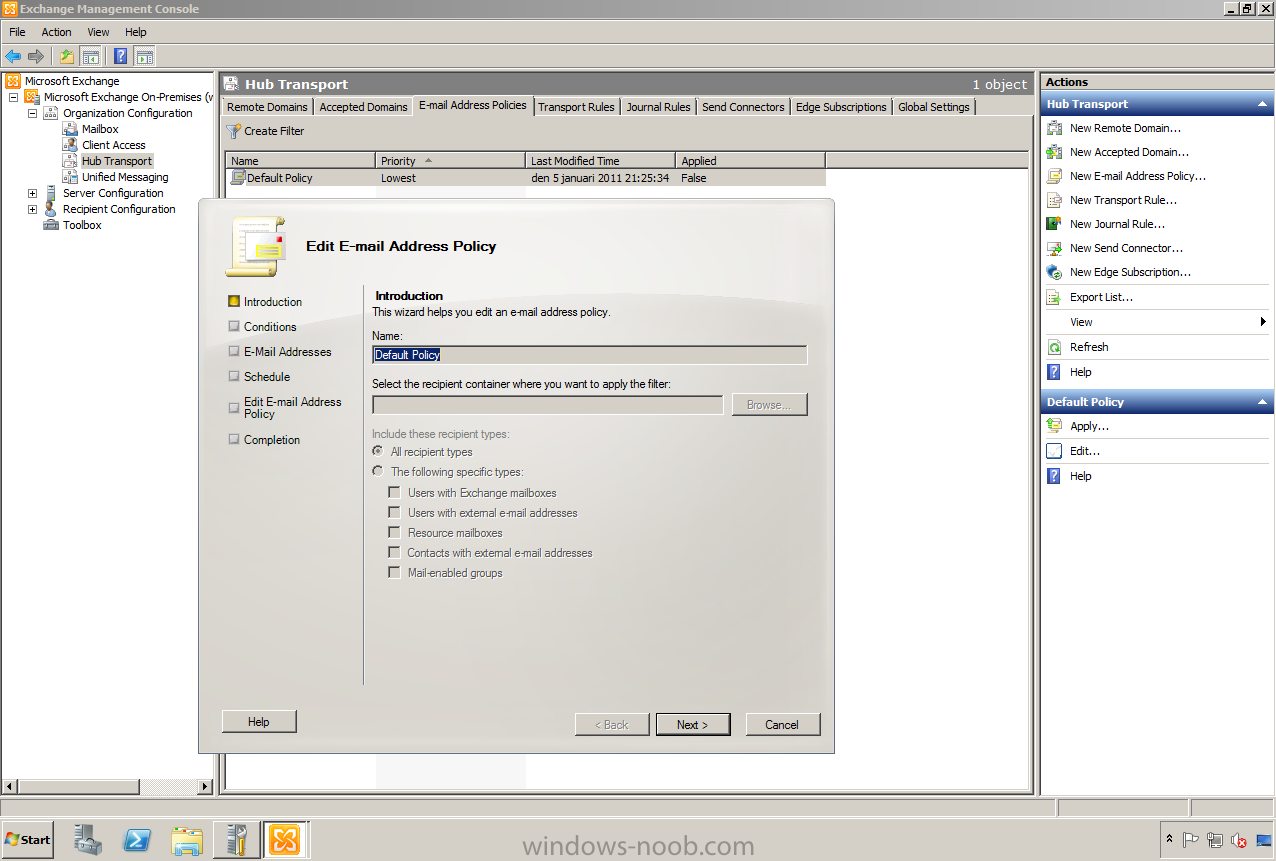This screenshot has height=861, width=1276.
Task: Click the Edit icon under Default Policy actions
Action: coord(1054,451)
